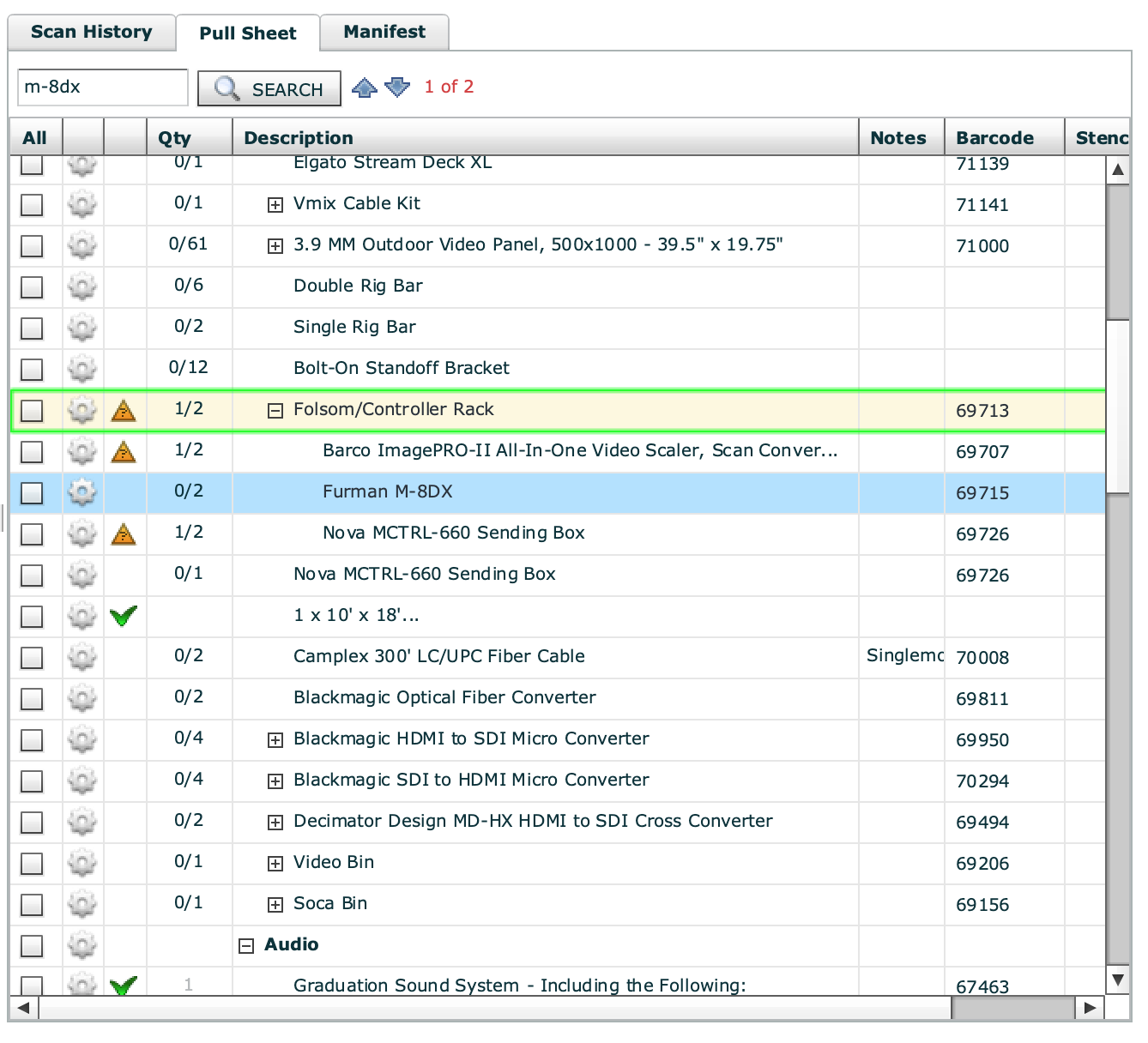Check the Furman M-8DX checkbox
The image size is (1148, 1043).
[x=32, y=493]
